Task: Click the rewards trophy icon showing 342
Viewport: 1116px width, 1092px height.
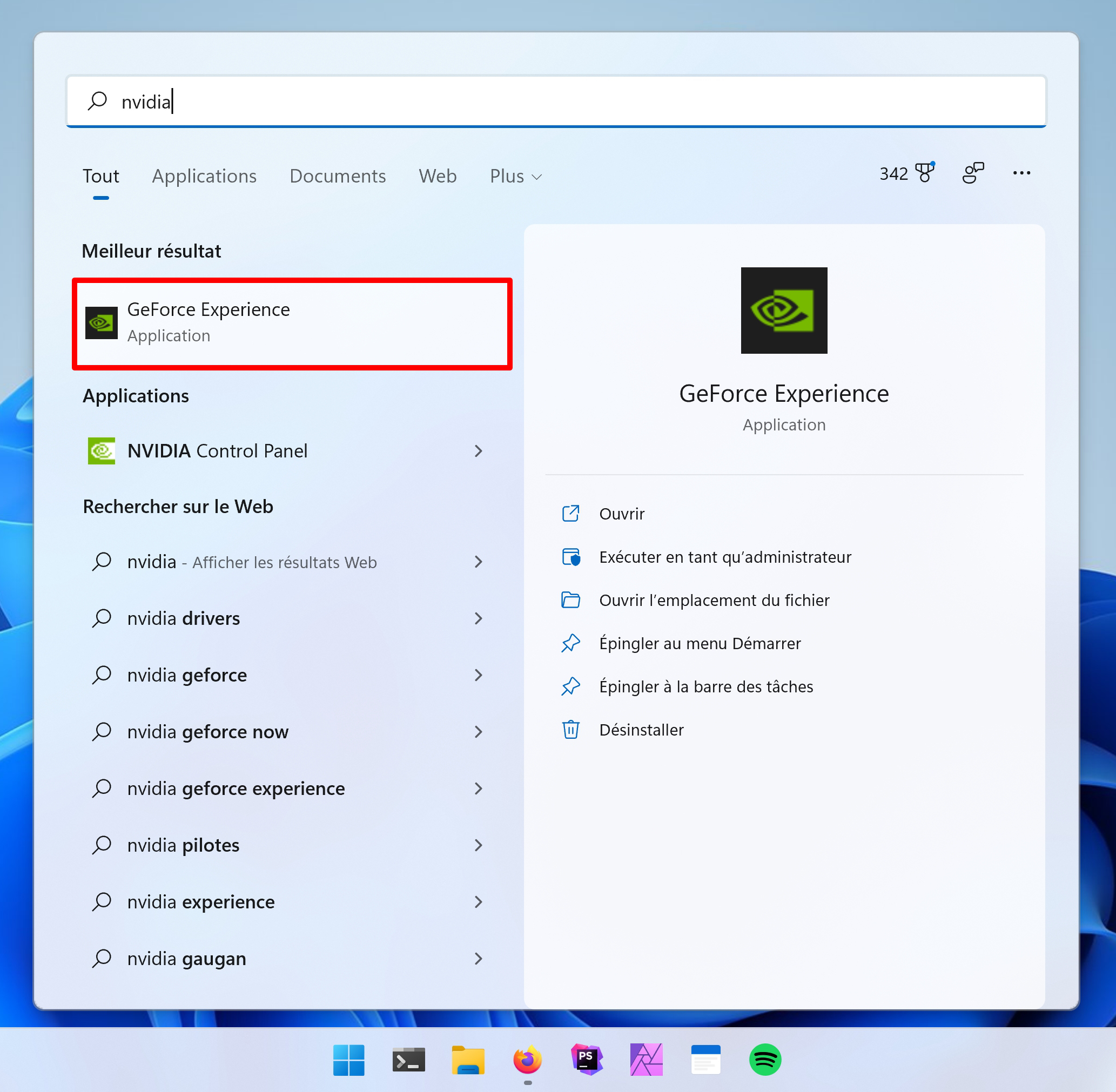Action: 924,173
